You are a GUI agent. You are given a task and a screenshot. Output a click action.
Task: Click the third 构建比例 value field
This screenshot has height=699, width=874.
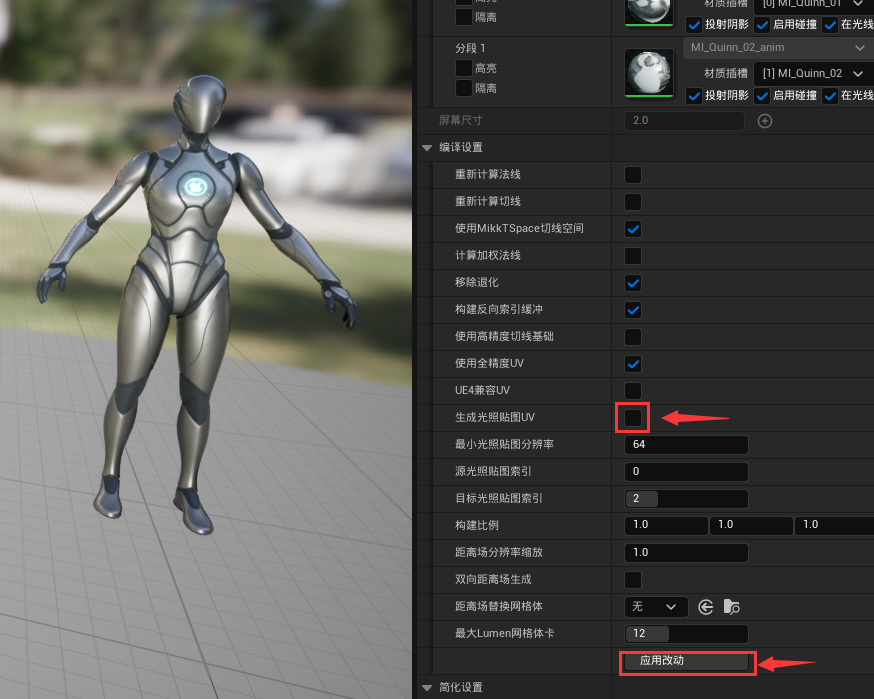834,525
